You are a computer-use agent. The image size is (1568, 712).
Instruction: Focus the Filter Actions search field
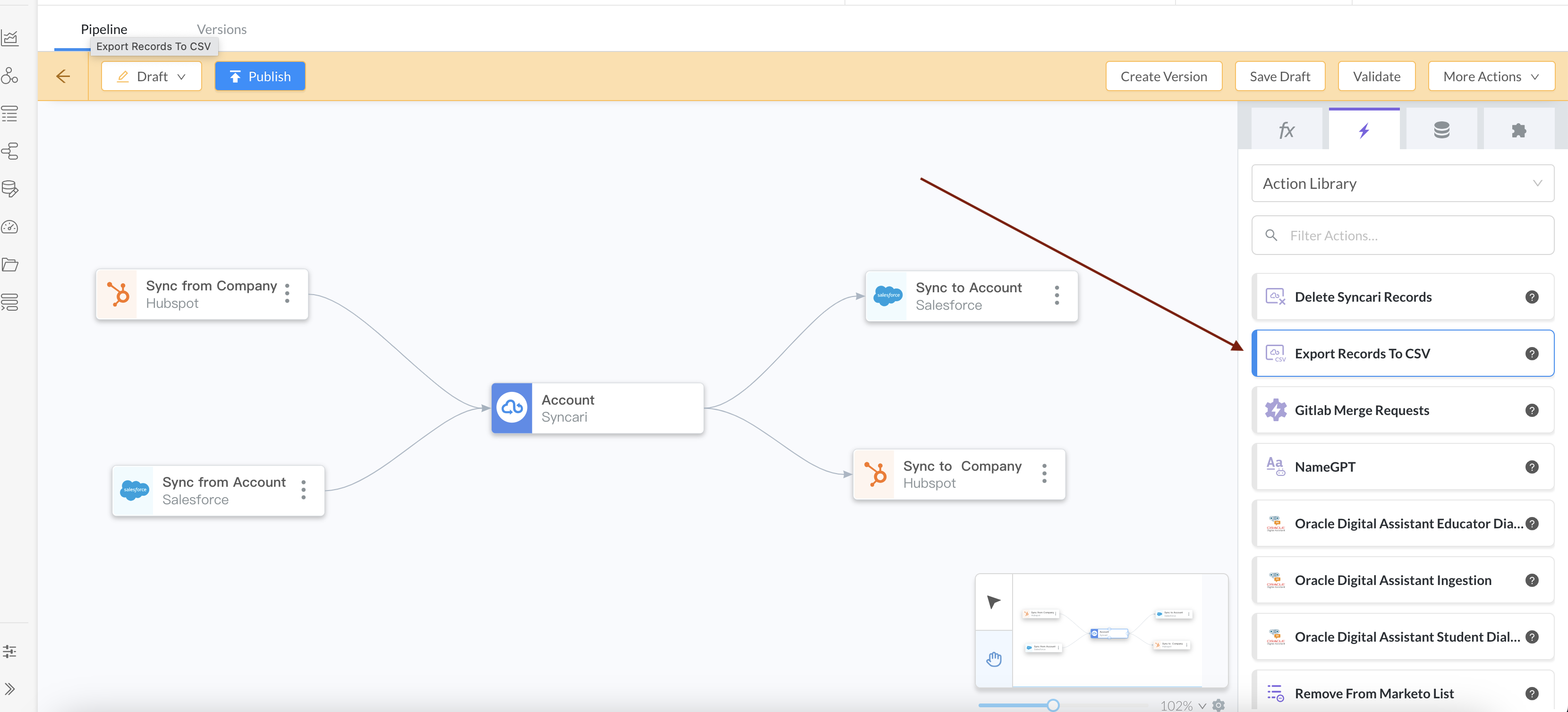pos(1402,236)
